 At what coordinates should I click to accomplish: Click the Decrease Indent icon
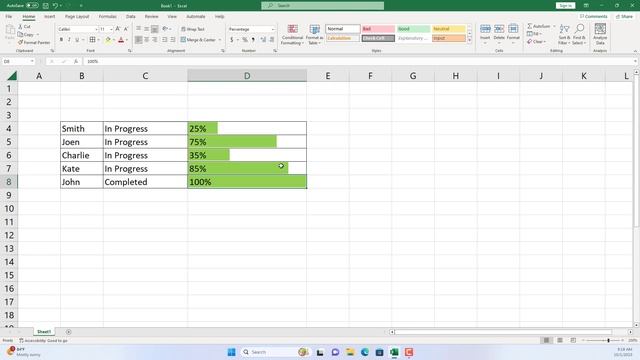tap(165, 40)
